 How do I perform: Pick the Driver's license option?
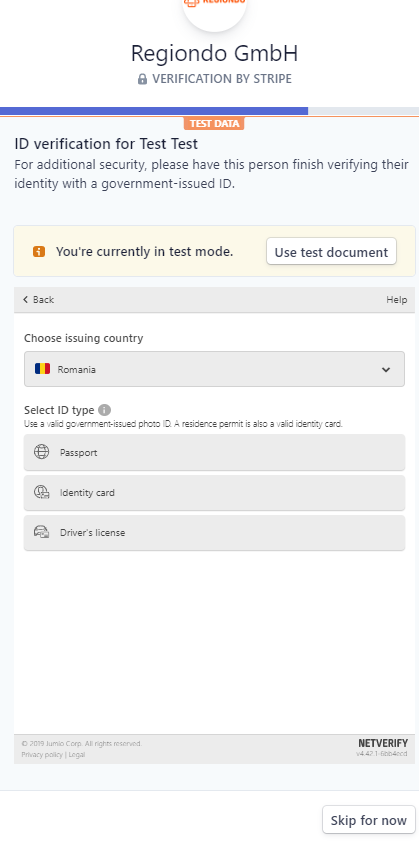point(214,533)
